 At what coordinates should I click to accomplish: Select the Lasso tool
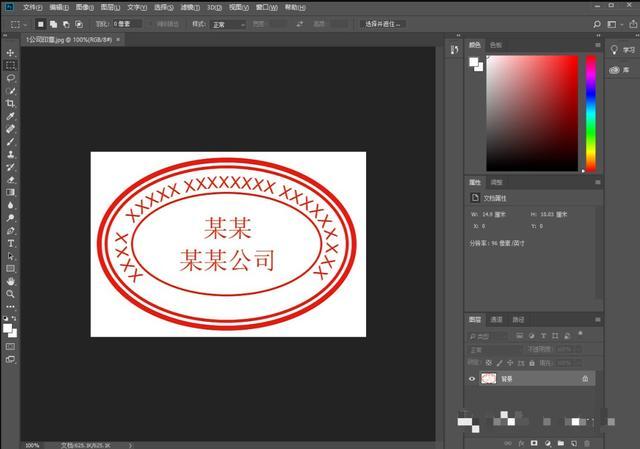click(11, 78)
